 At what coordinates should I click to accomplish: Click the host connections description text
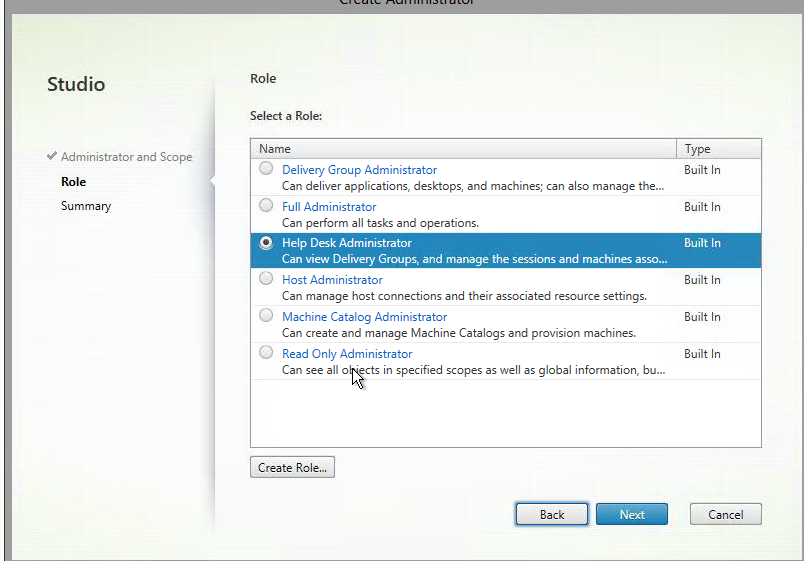click(465, 296)
